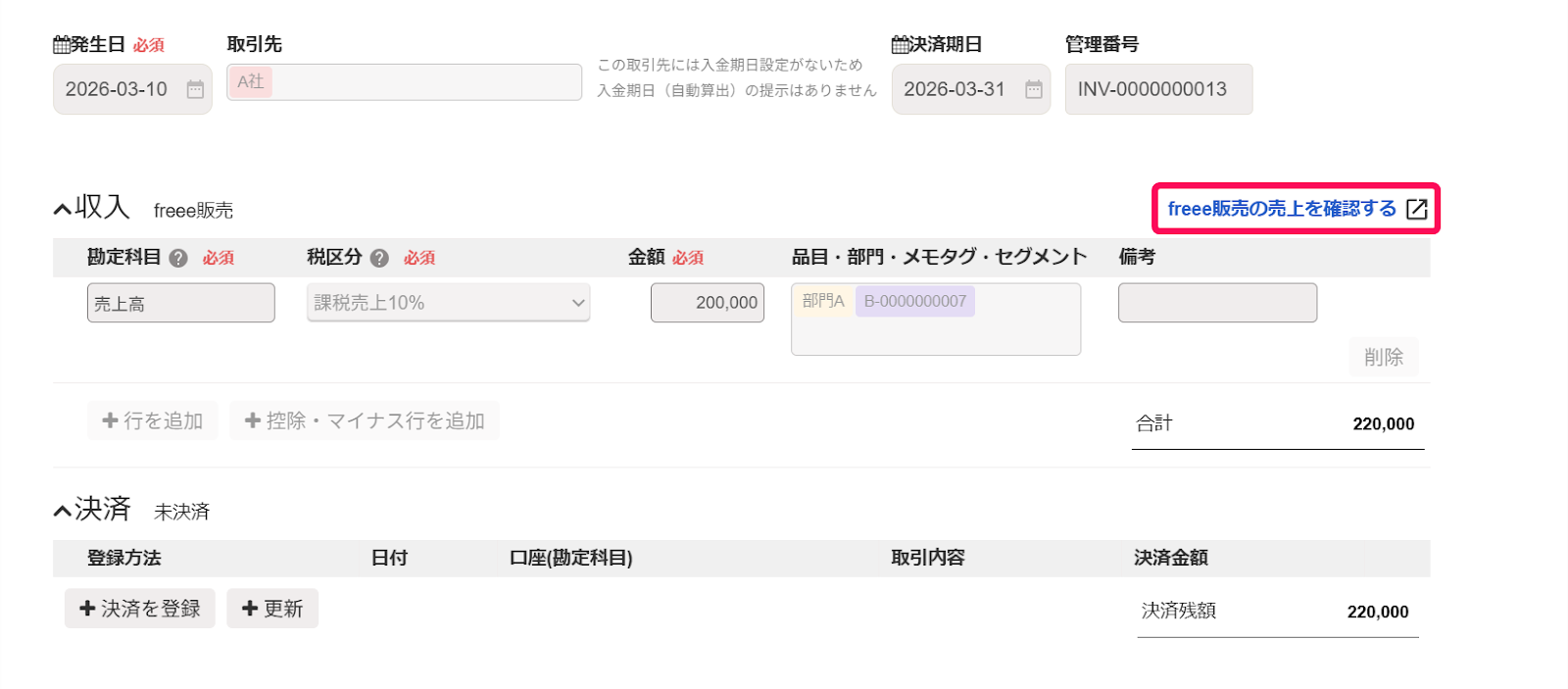The image size is (1568, 689).
Task: Click the 決済 section heading
Action: pos(103,509)
